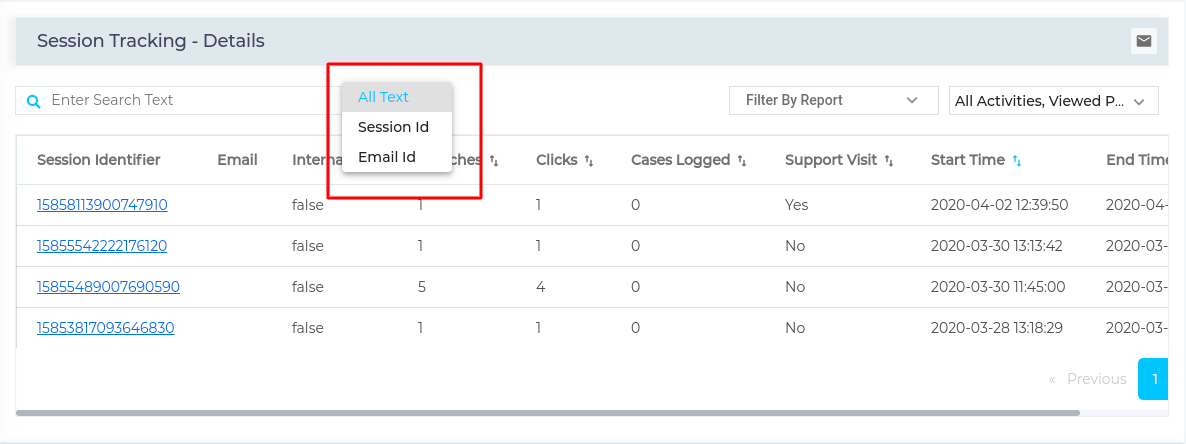This screenshot has width=1186, height=444.
Task: Select All Text search option
Action: [x=384, y=97]
